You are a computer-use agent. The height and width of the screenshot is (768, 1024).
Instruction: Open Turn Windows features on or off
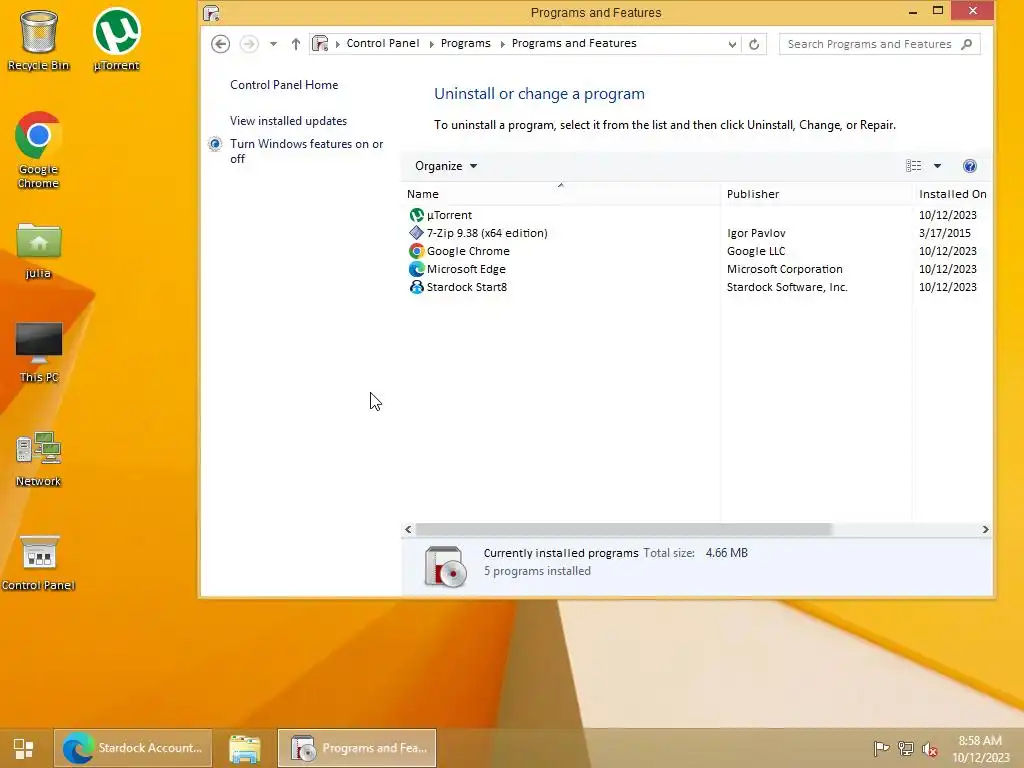(306, 151)
